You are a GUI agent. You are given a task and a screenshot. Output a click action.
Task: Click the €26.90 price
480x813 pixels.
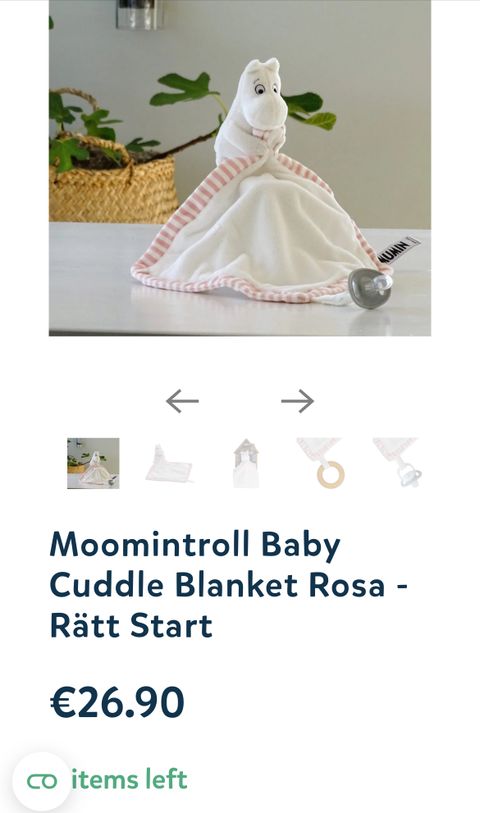[117, 703]
